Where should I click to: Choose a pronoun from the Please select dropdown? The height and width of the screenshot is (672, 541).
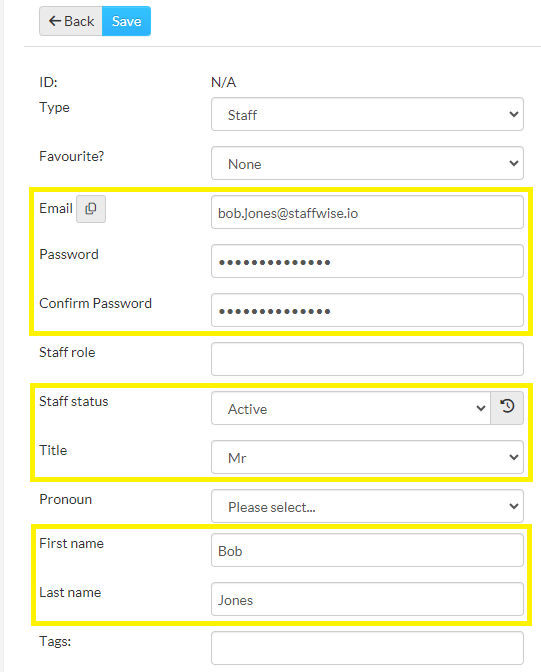tap(367, 506)
